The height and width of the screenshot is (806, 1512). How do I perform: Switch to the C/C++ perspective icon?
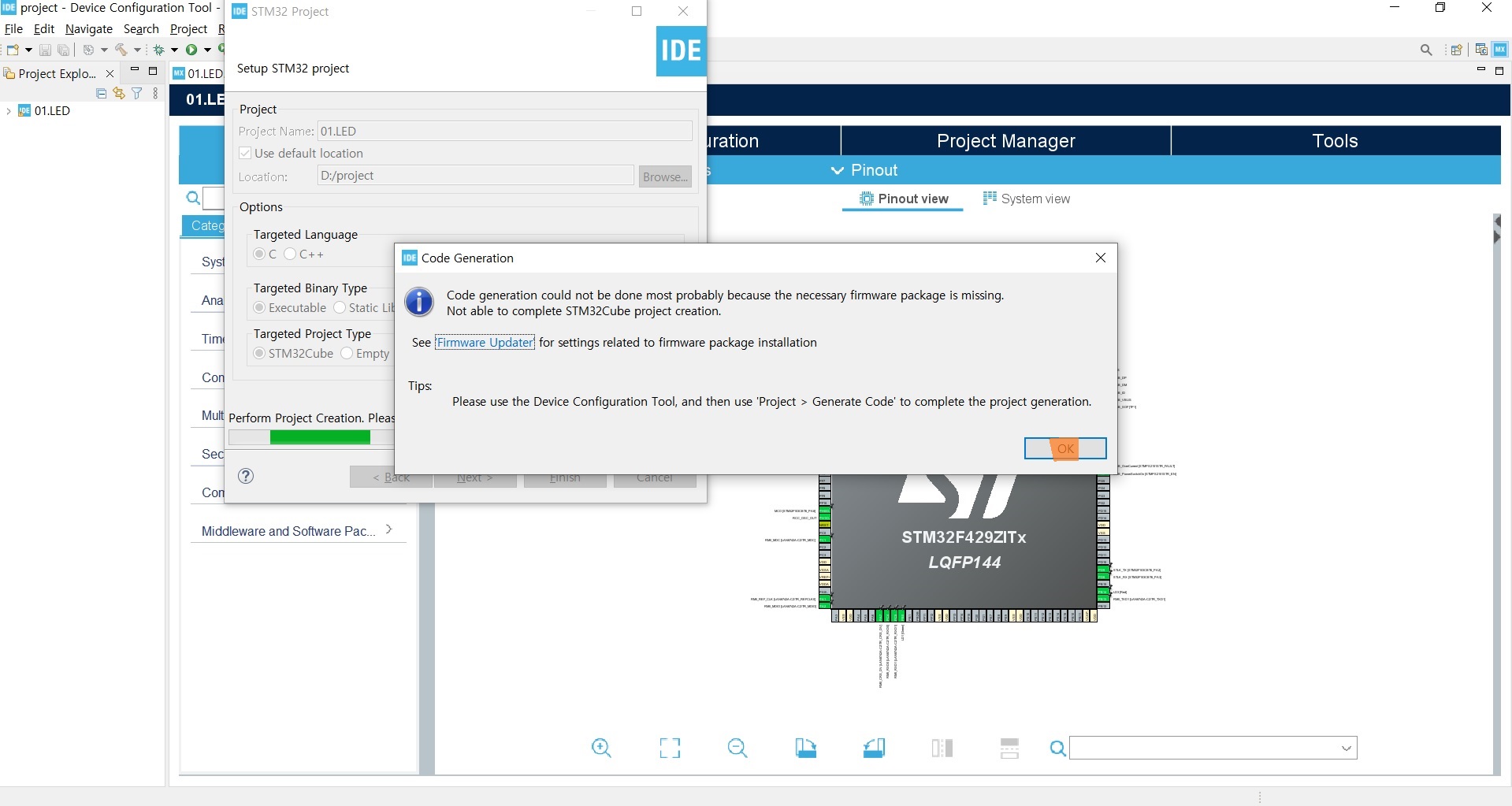[x=1481, y=50]
